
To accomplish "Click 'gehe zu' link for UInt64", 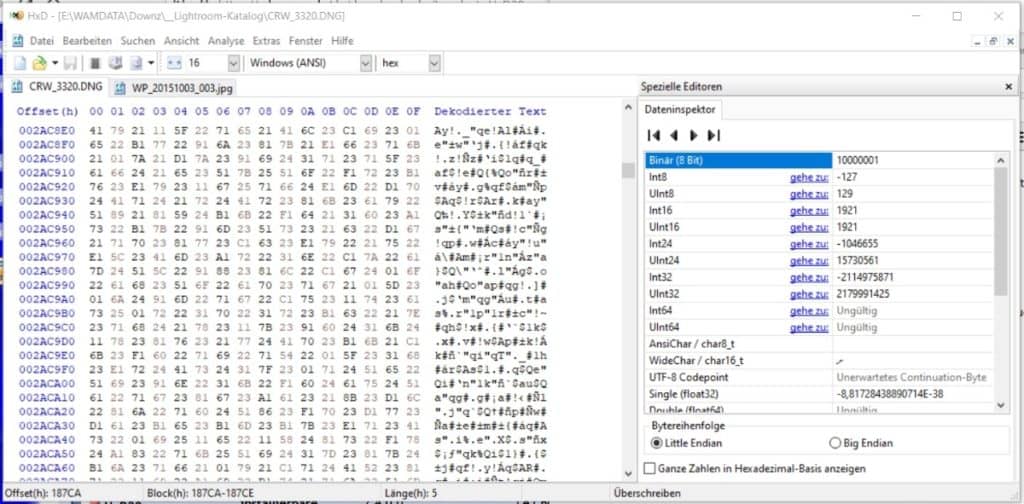I will 809,327.
